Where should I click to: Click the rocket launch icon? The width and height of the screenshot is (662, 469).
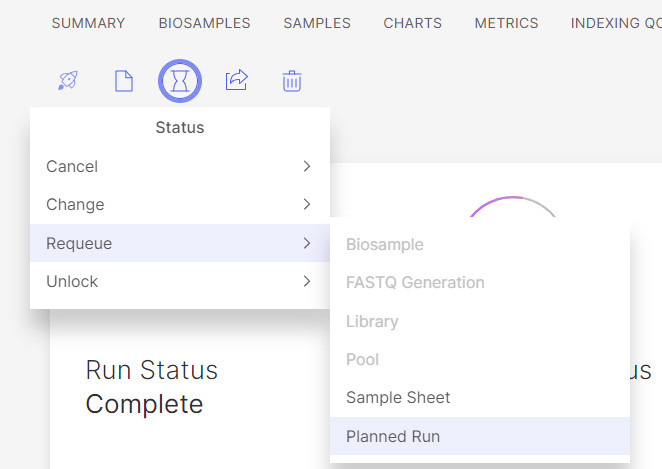pyautogui.click(x=68, y=81)
